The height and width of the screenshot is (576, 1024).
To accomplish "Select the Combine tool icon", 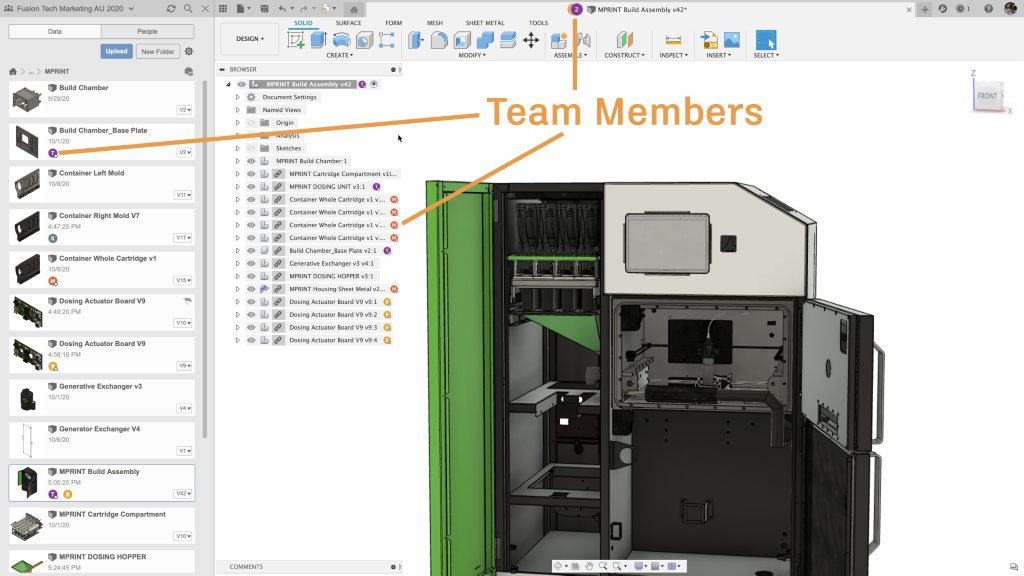I will 485,40.
